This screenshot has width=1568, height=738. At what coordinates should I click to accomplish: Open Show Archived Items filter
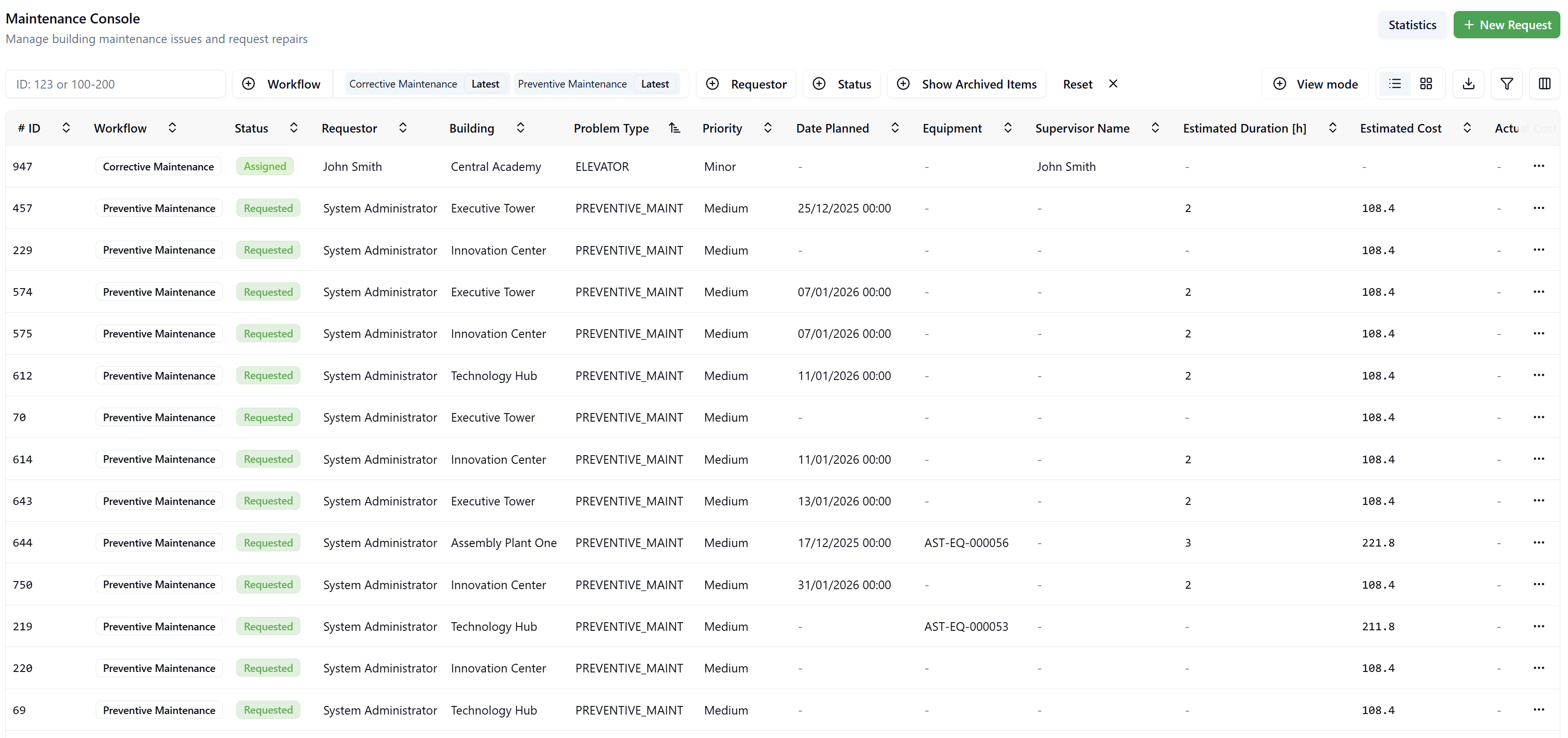click(967, 84)
